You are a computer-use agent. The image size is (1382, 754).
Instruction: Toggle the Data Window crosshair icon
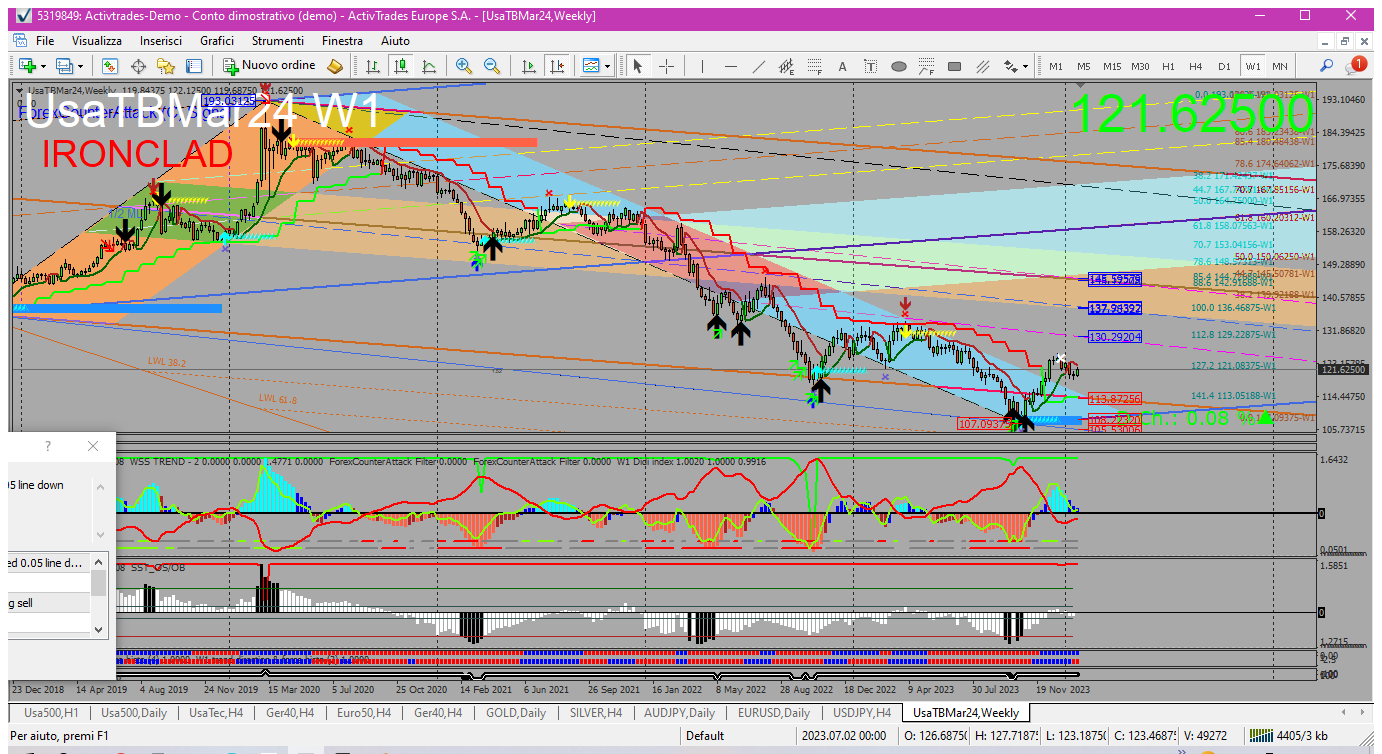click(138, 66)
